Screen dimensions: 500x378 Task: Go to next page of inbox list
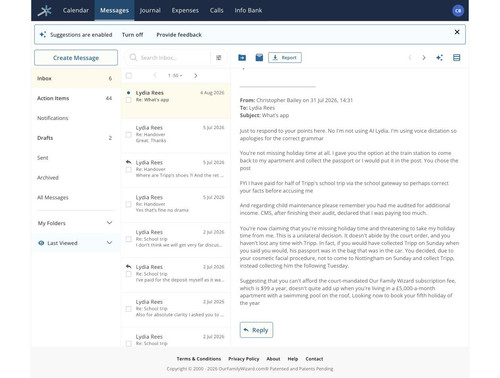(196, 76)
